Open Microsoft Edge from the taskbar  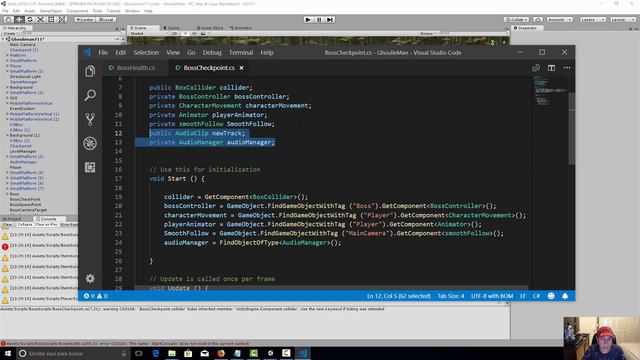tap(156, 353)
